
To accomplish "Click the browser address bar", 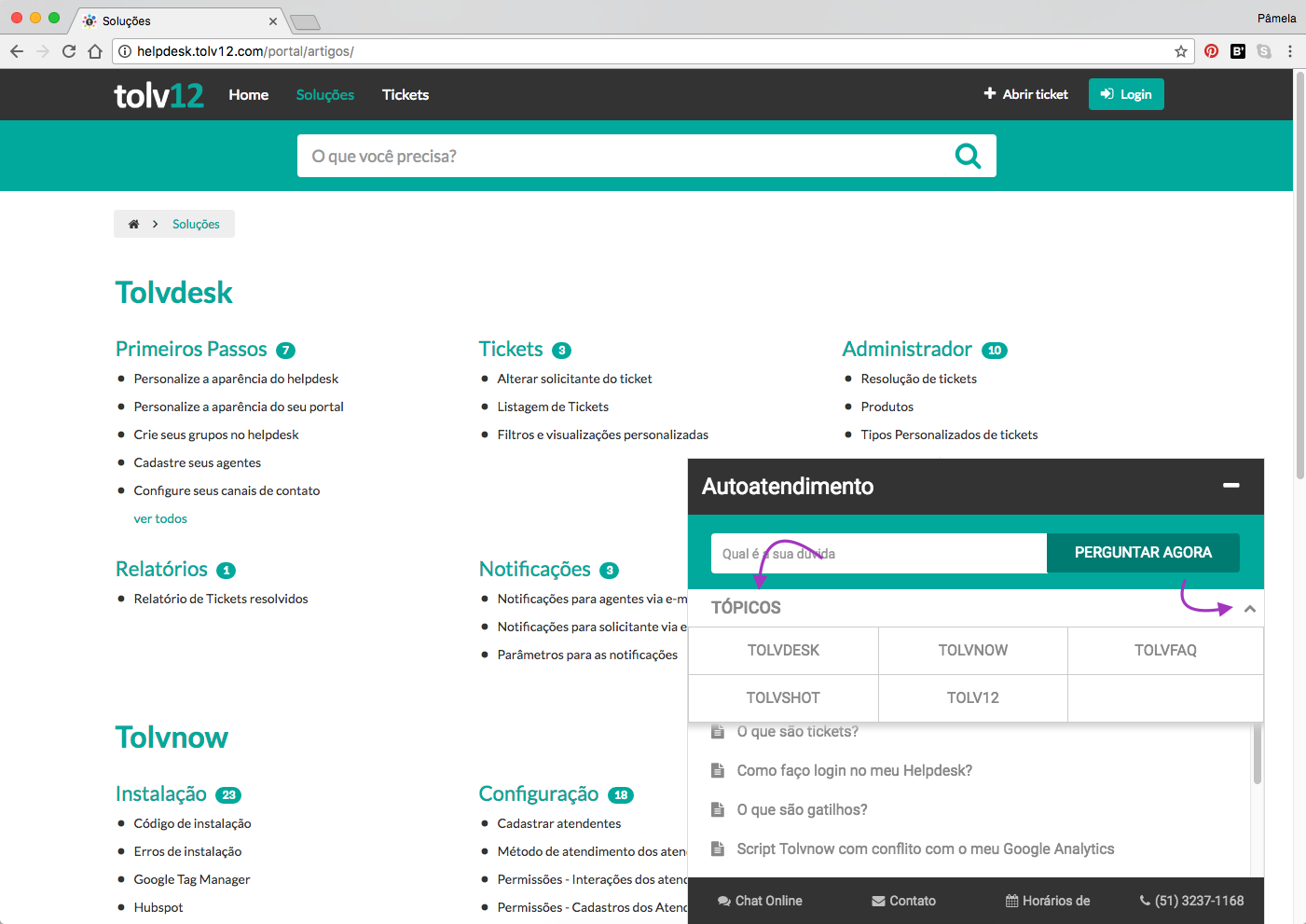I will pyautogui.click(x=653, y=51).
